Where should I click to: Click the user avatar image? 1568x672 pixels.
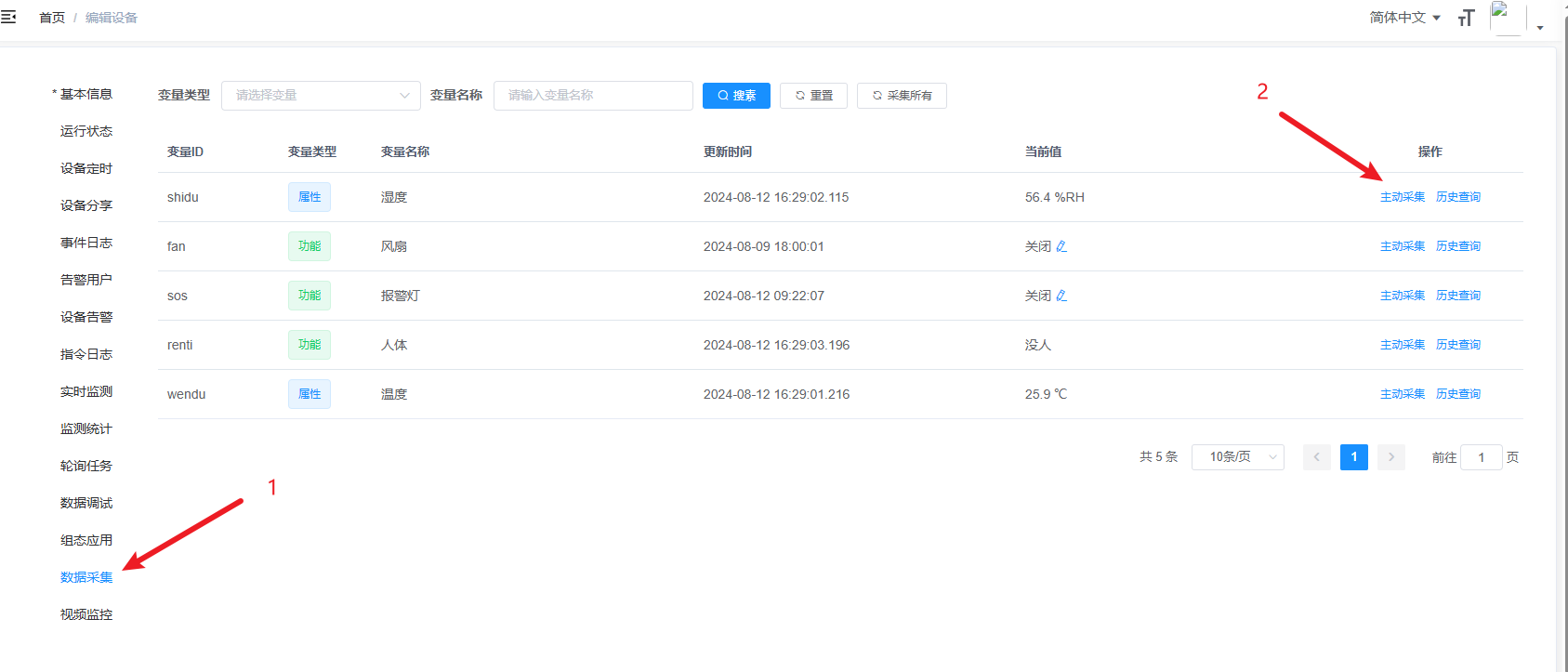pos(1507,18)
